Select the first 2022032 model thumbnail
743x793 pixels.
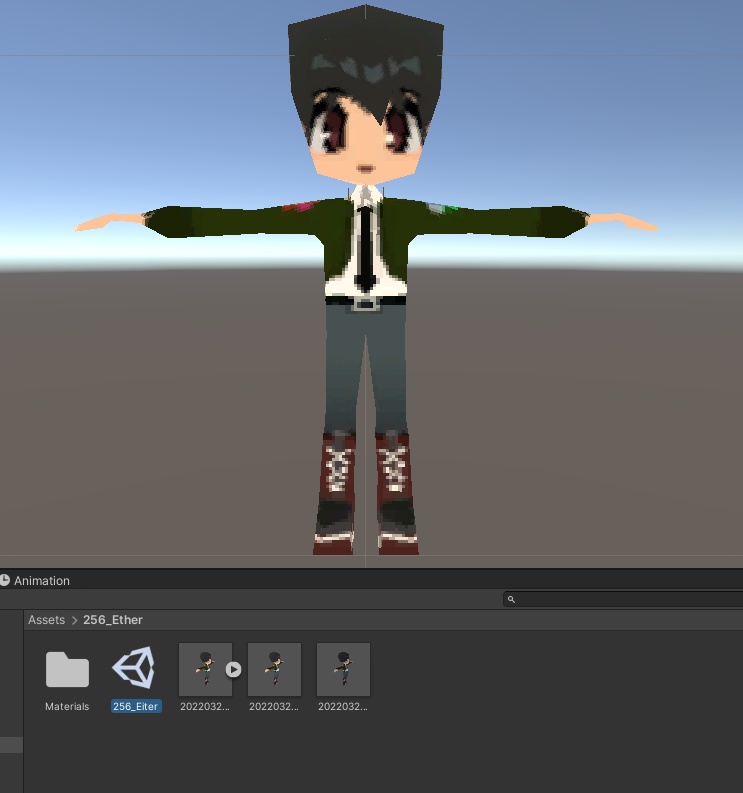point(205,669)
